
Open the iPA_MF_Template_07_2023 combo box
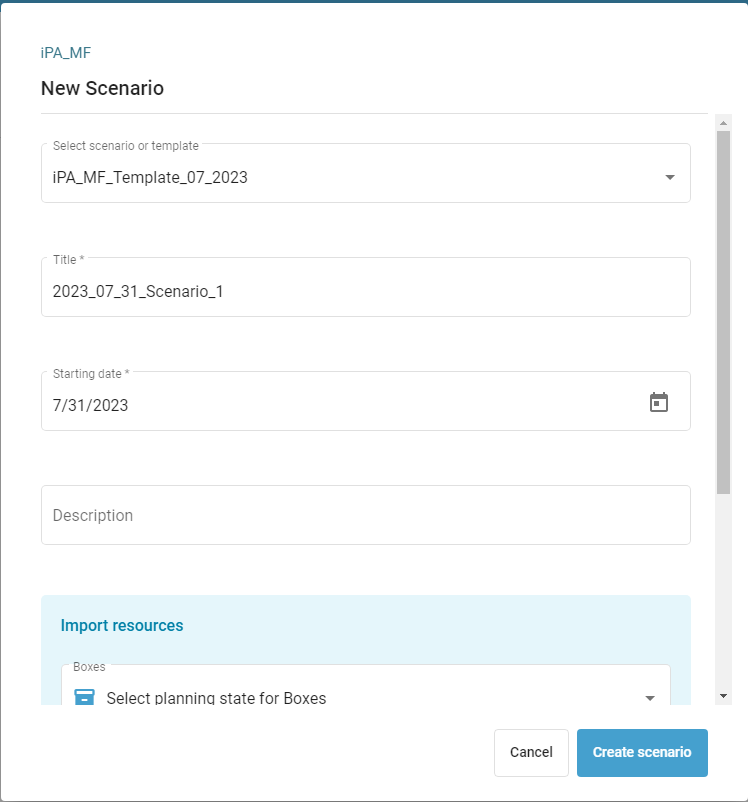[x=366, y=173]
